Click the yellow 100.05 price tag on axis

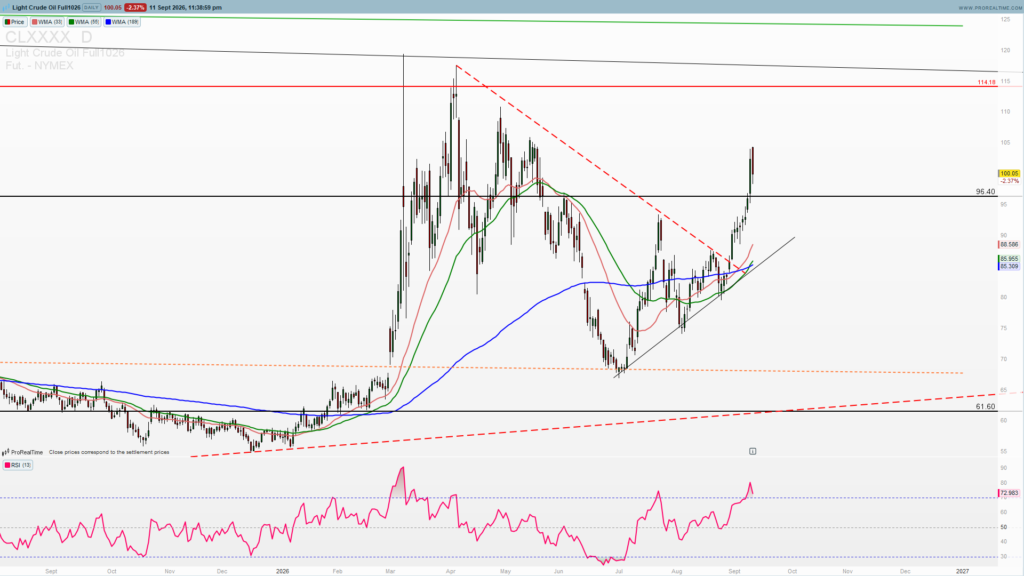click(1009, 174)
